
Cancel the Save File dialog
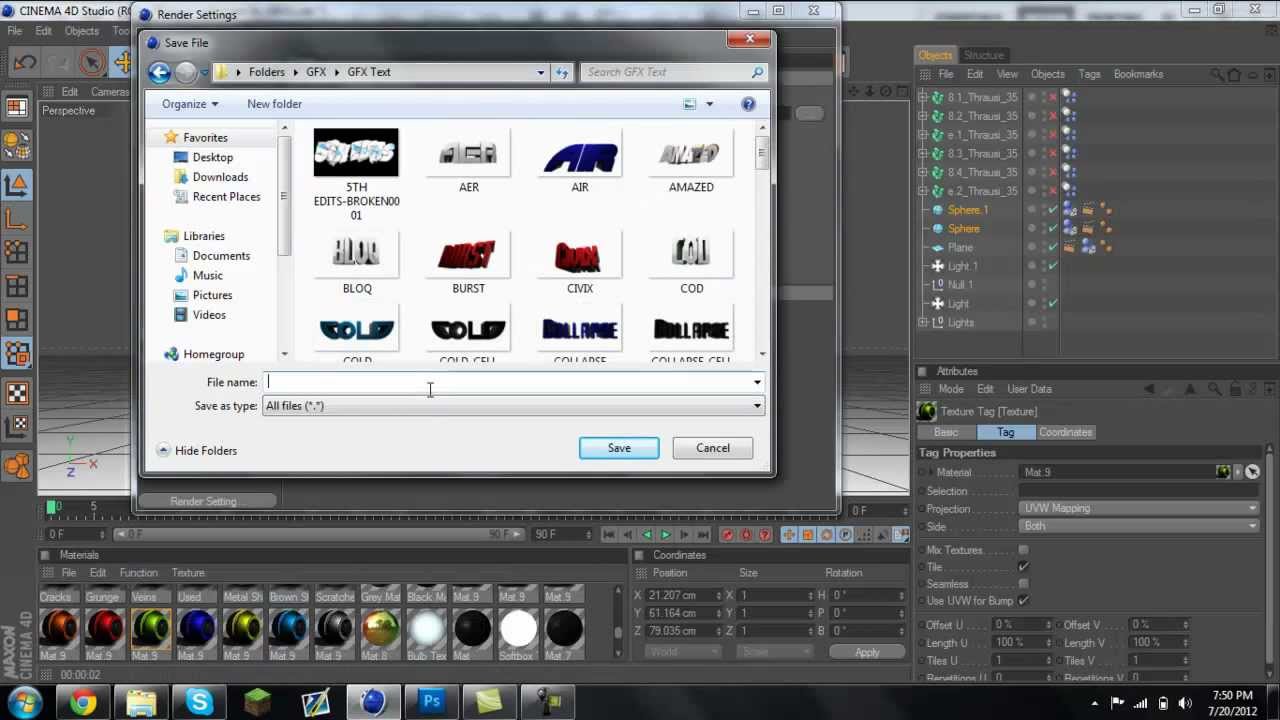click(x=713, y=448)
